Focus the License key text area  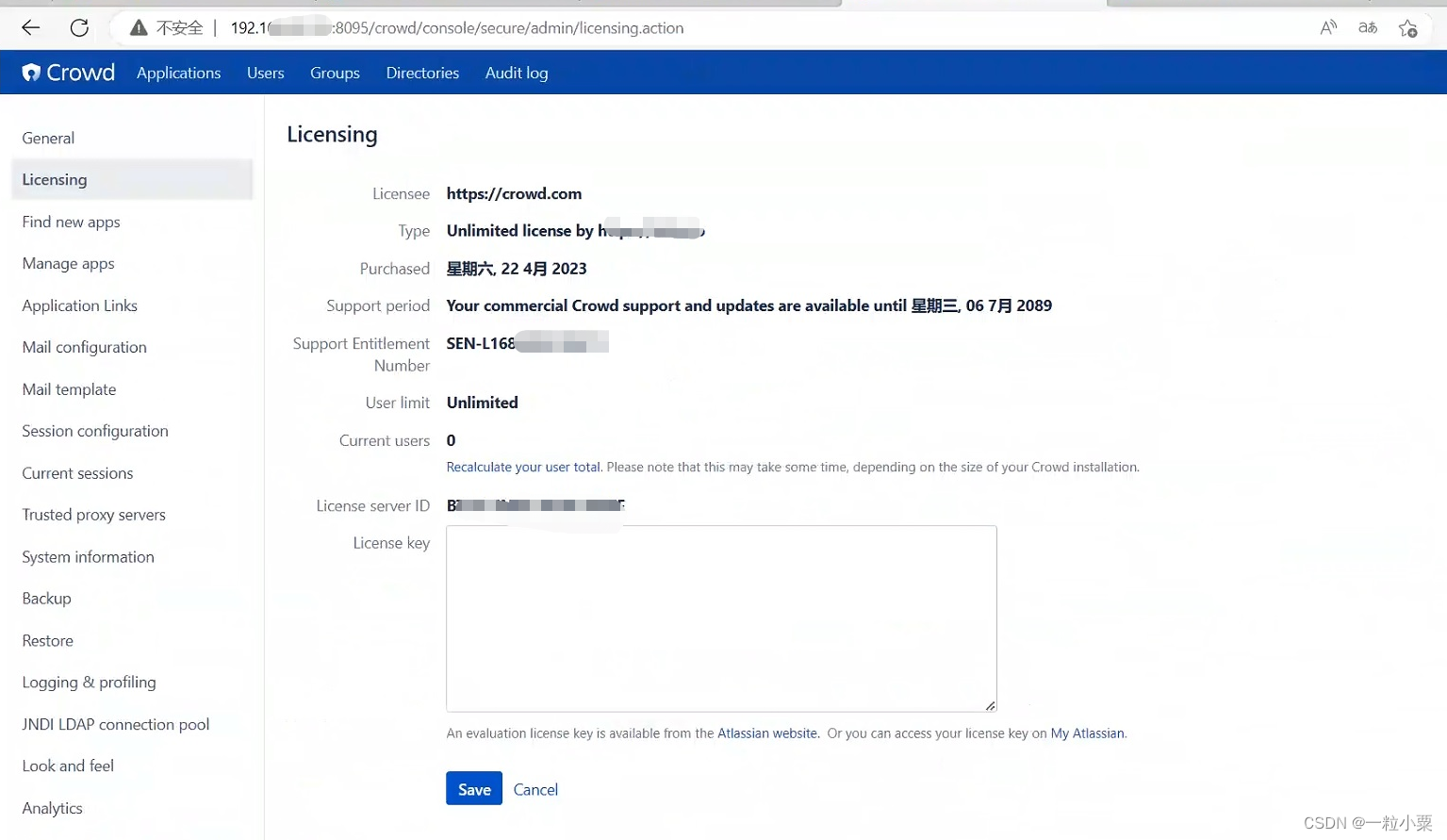click(x=721, y=618)
